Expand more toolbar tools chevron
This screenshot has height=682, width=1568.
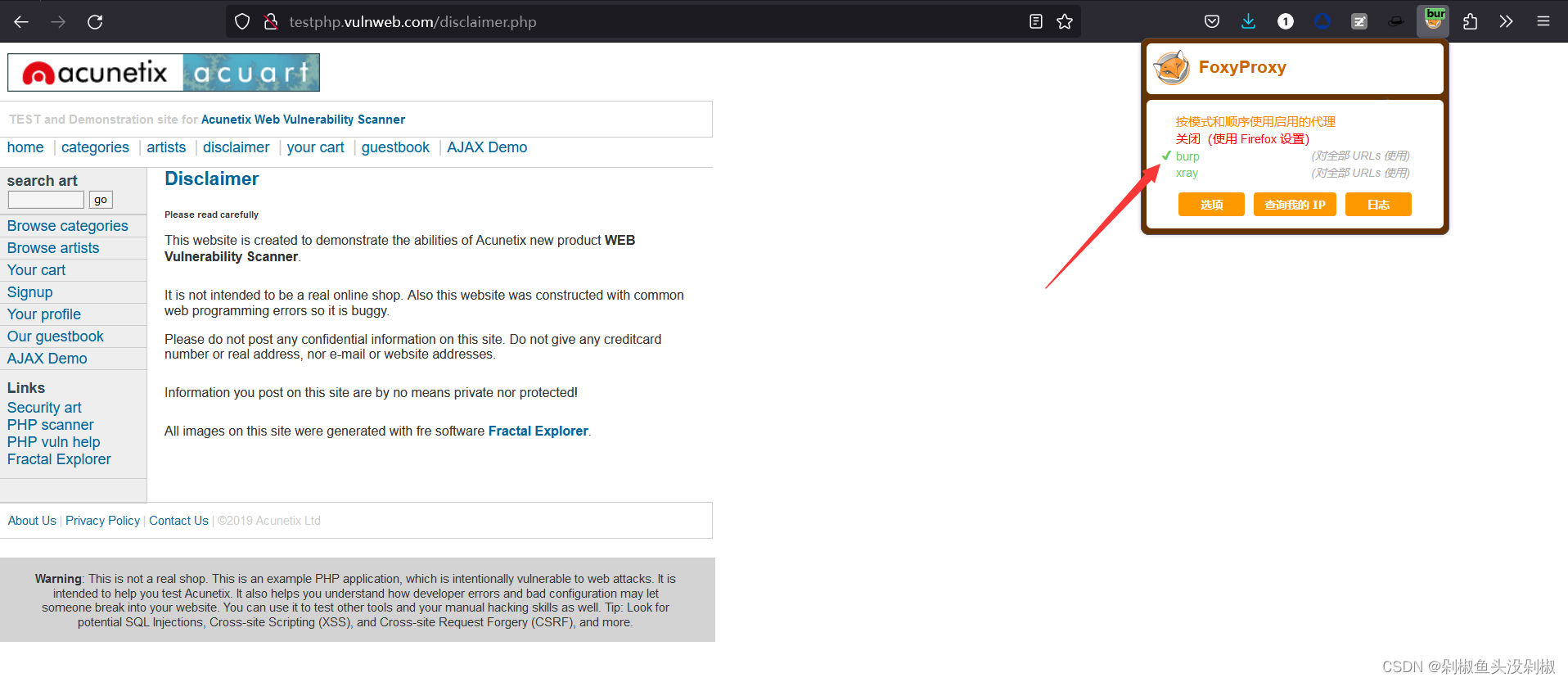(x=1506, y=22)
